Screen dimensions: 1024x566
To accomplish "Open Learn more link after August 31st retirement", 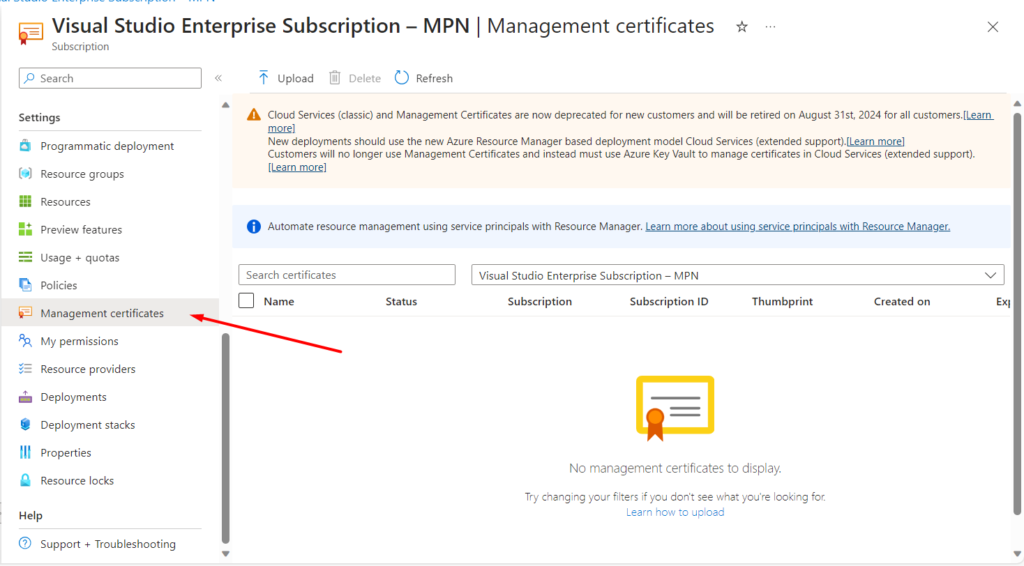I will (978, 115).
